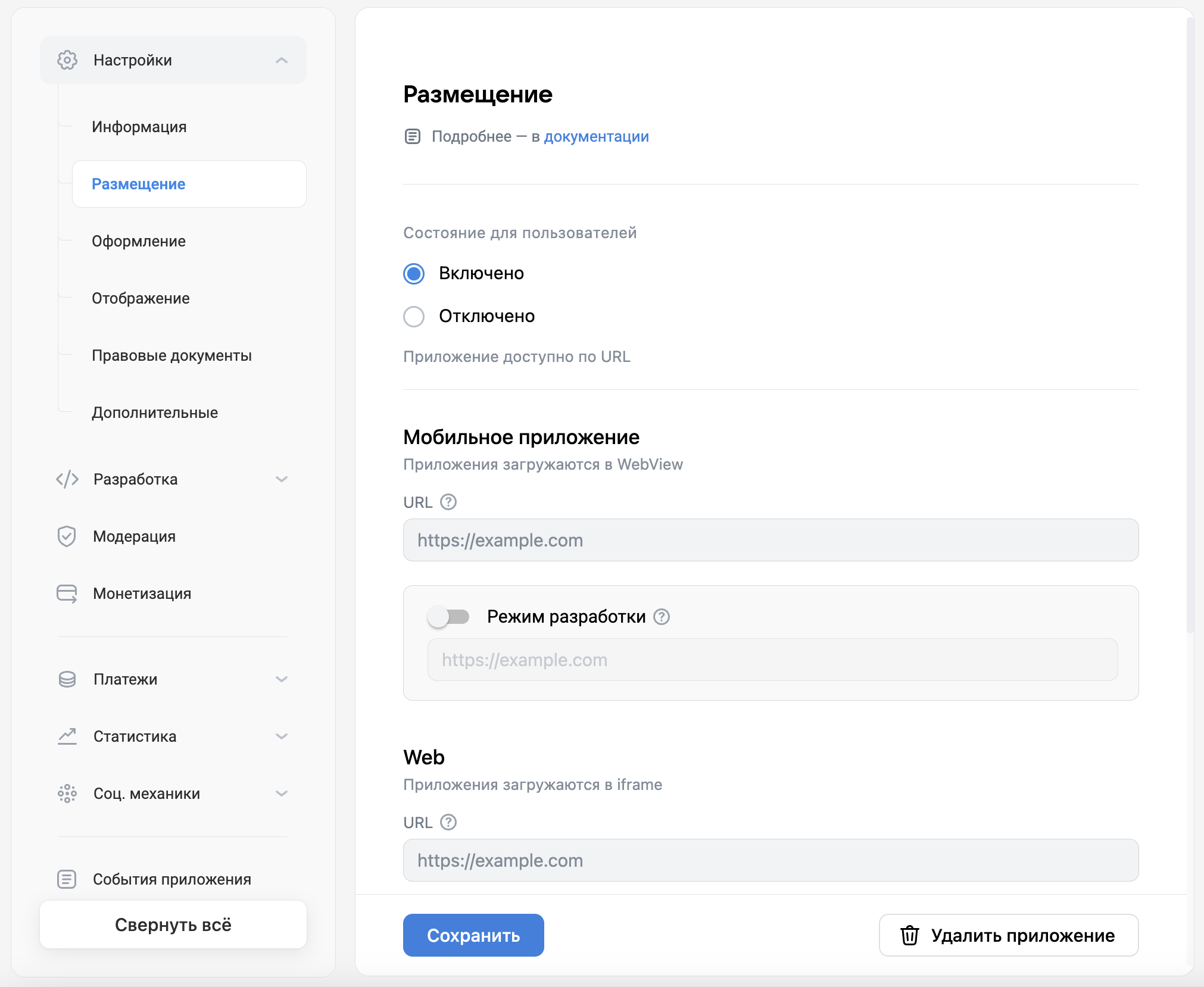
Task: Click the mobile app URL input field
Action: 771,540
